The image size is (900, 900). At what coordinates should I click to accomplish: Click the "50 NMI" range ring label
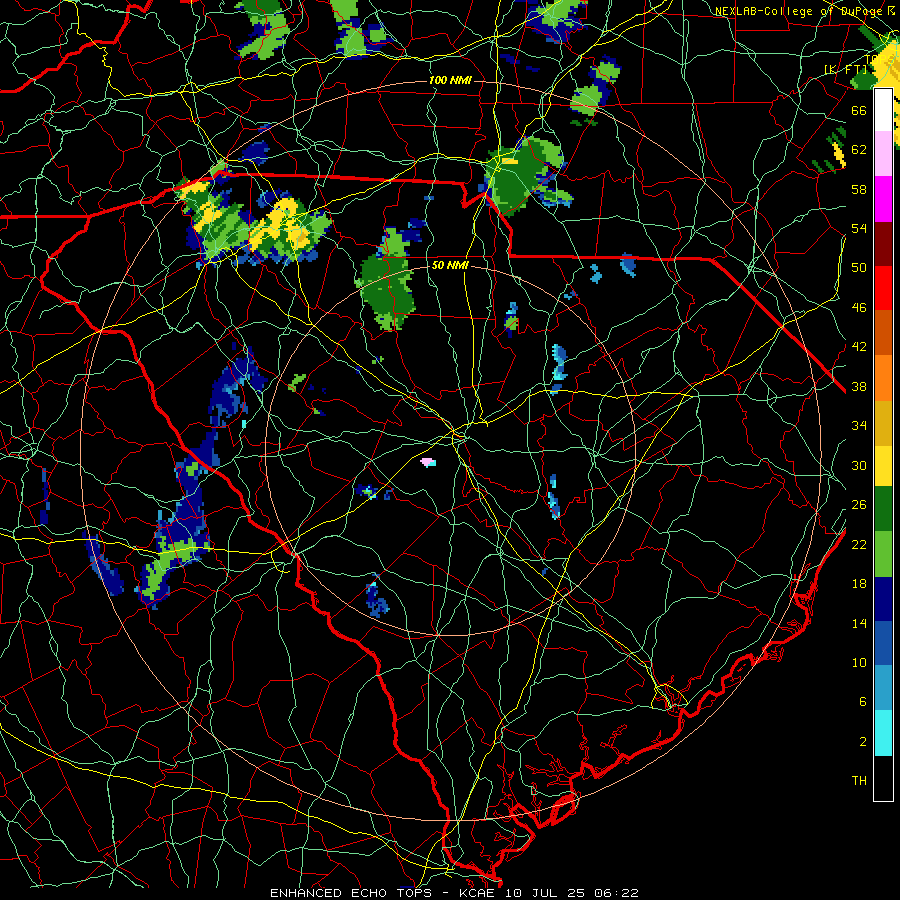pos(450,265)
